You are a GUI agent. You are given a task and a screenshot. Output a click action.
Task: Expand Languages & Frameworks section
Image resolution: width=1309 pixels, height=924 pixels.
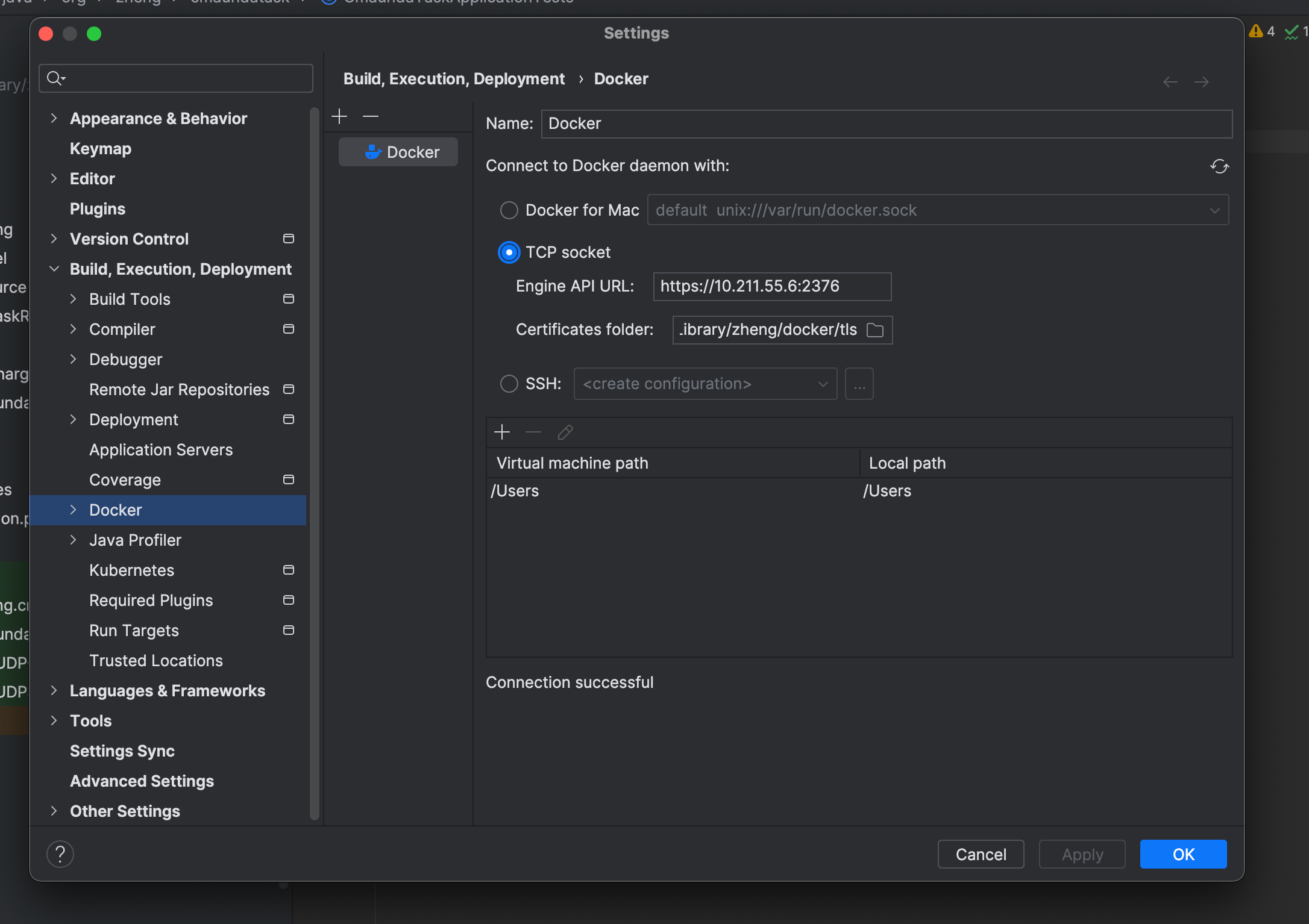coord(54,690)
